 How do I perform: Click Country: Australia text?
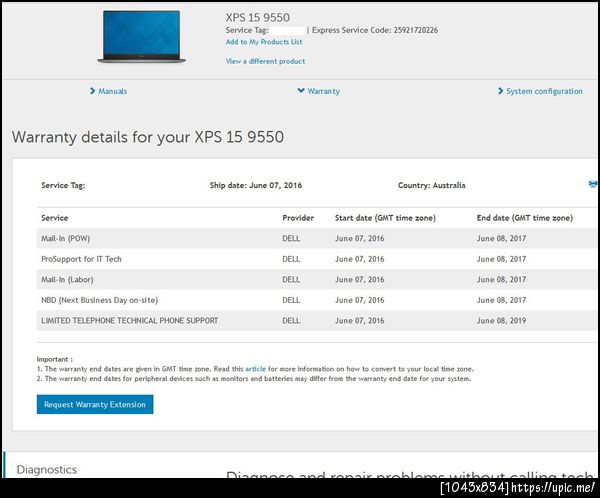[x=432, y=185]
